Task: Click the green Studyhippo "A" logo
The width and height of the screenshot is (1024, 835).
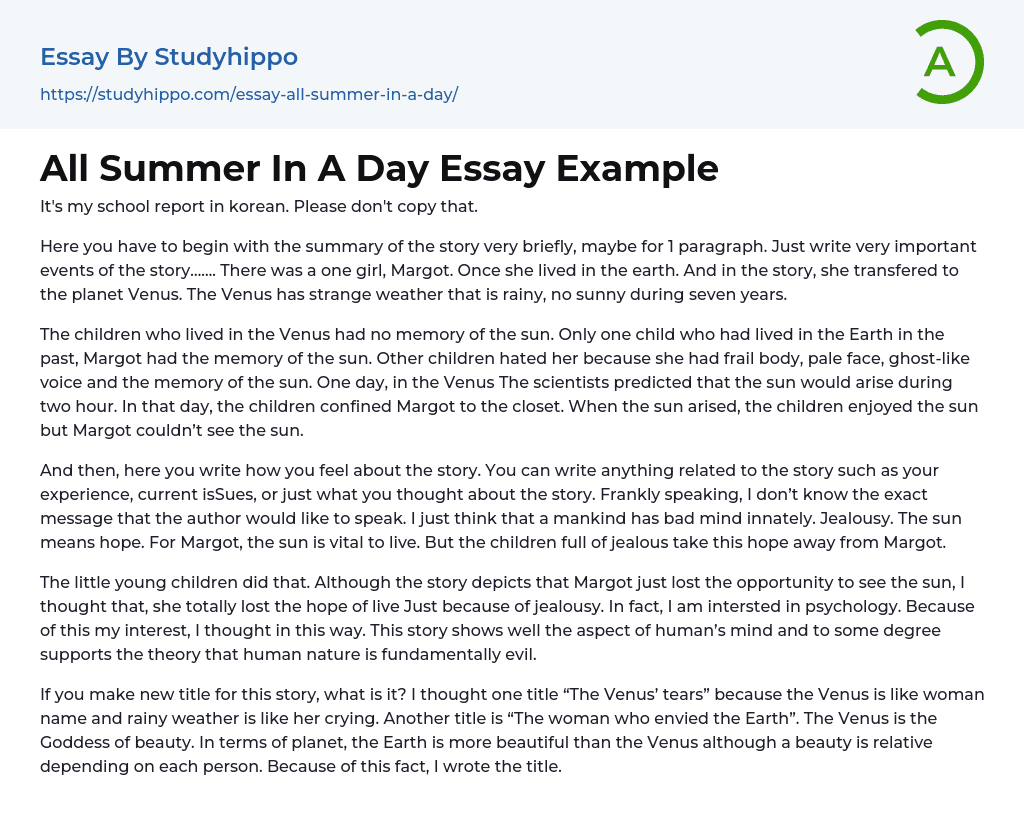Action: (x=947, y=62)
